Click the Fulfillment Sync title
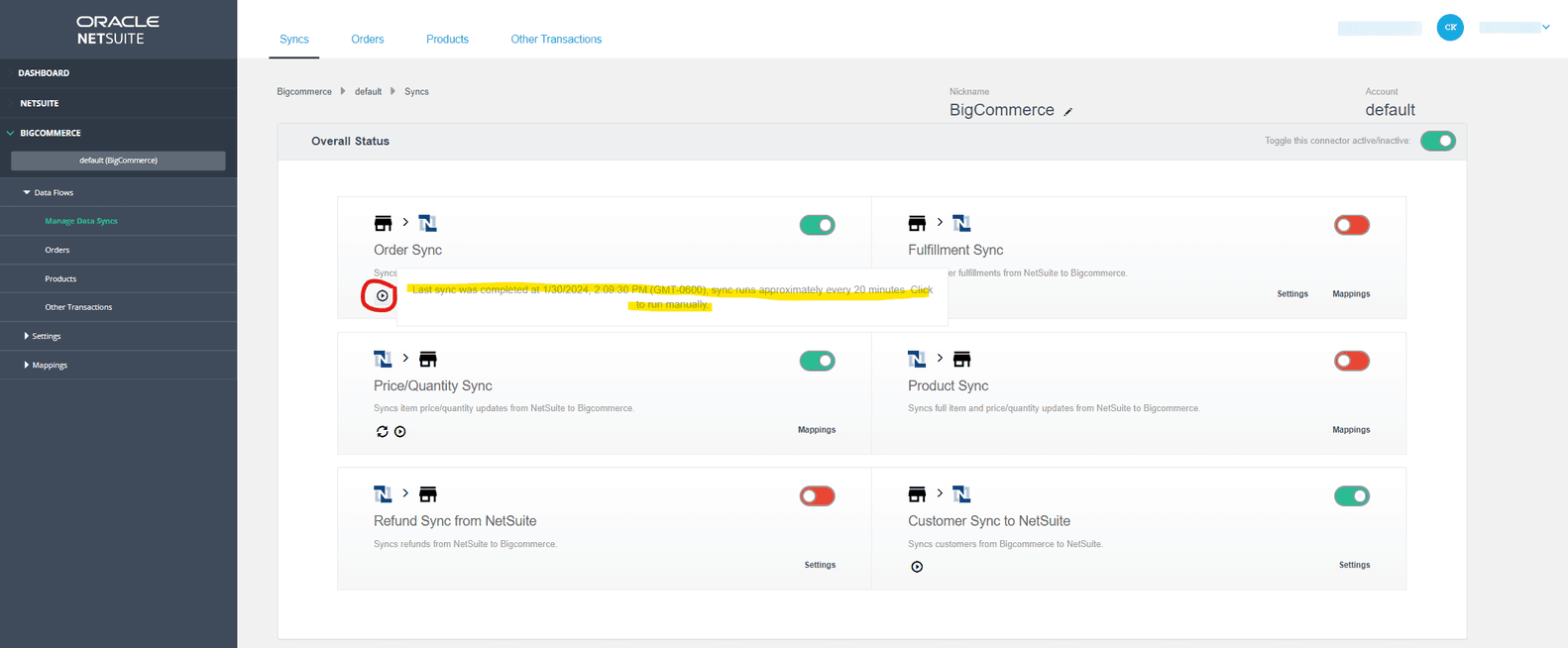This screenshot has width=1568, height=648. coord(955,250)
